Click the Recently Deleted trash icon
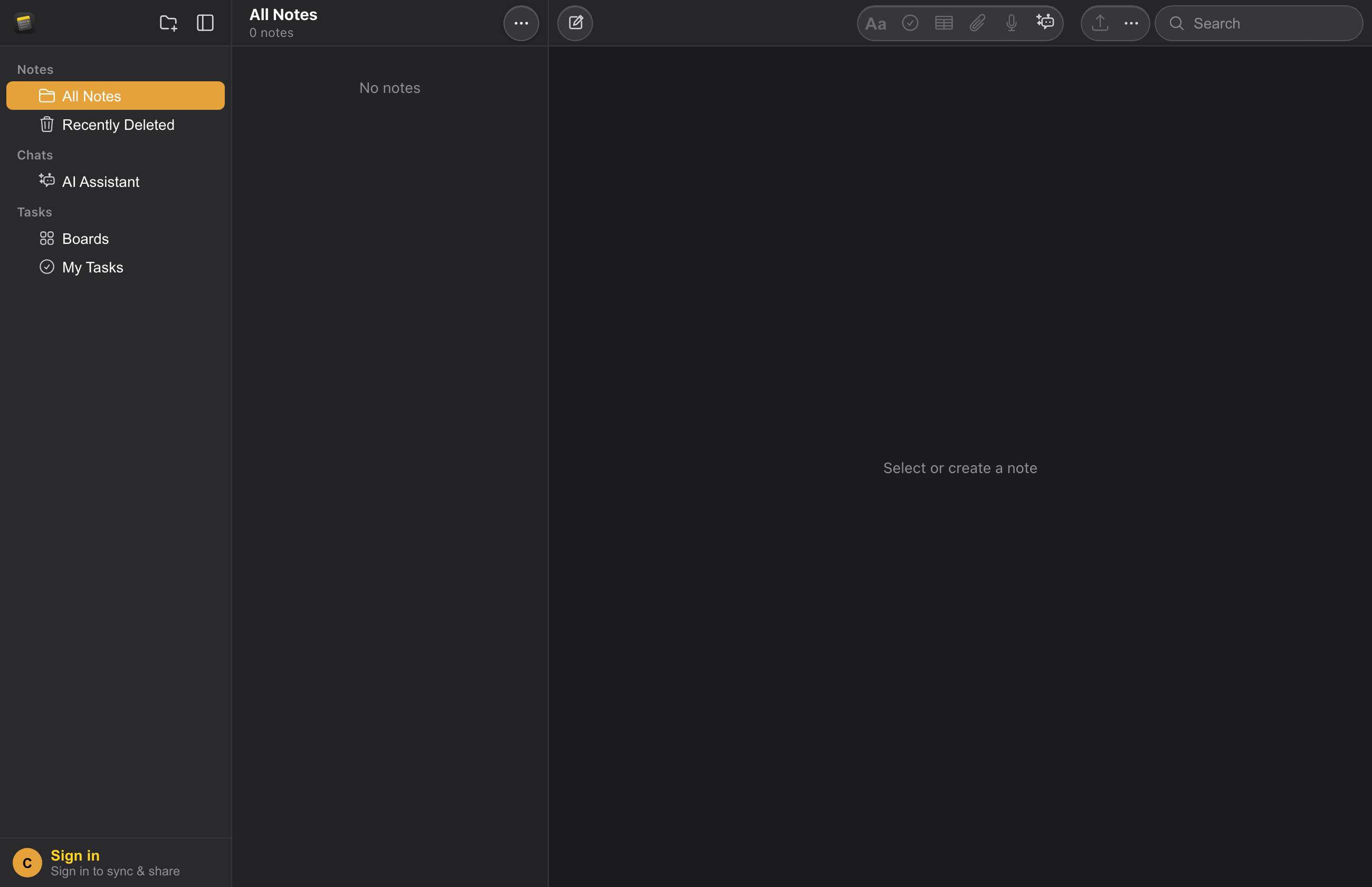Image resolution: width=1372 pixels, height=887 pixels. 46,124
